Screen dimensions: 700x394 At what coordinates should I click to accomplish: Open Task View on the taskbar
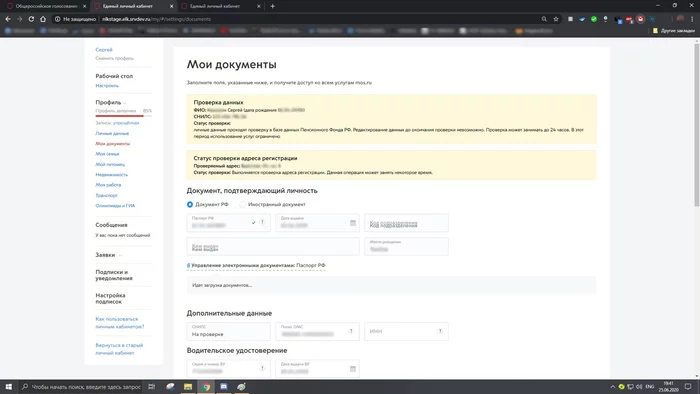(151, 387)
